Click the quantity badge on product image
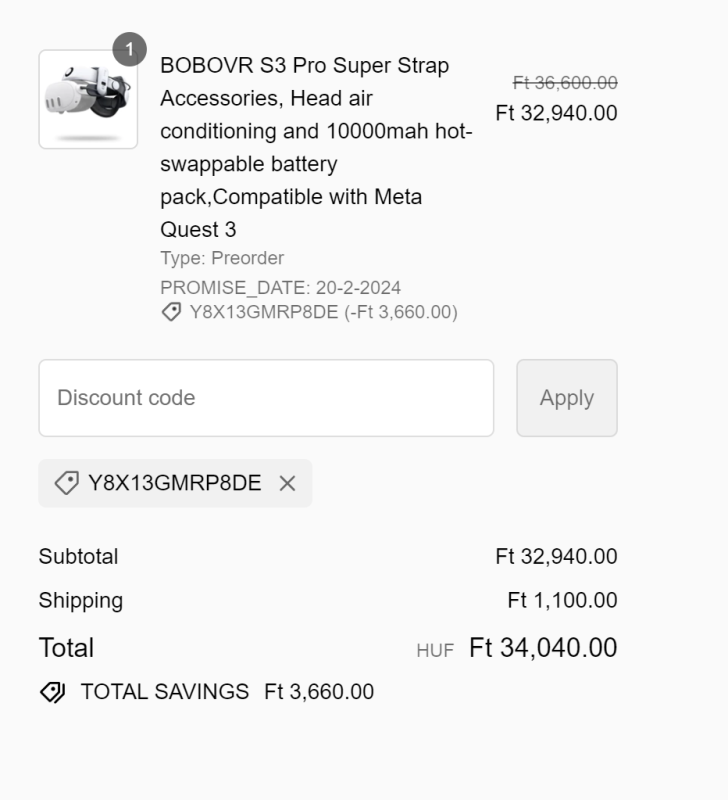The width and height of the screenshot is (728, 800). click(x=129, y=49)
